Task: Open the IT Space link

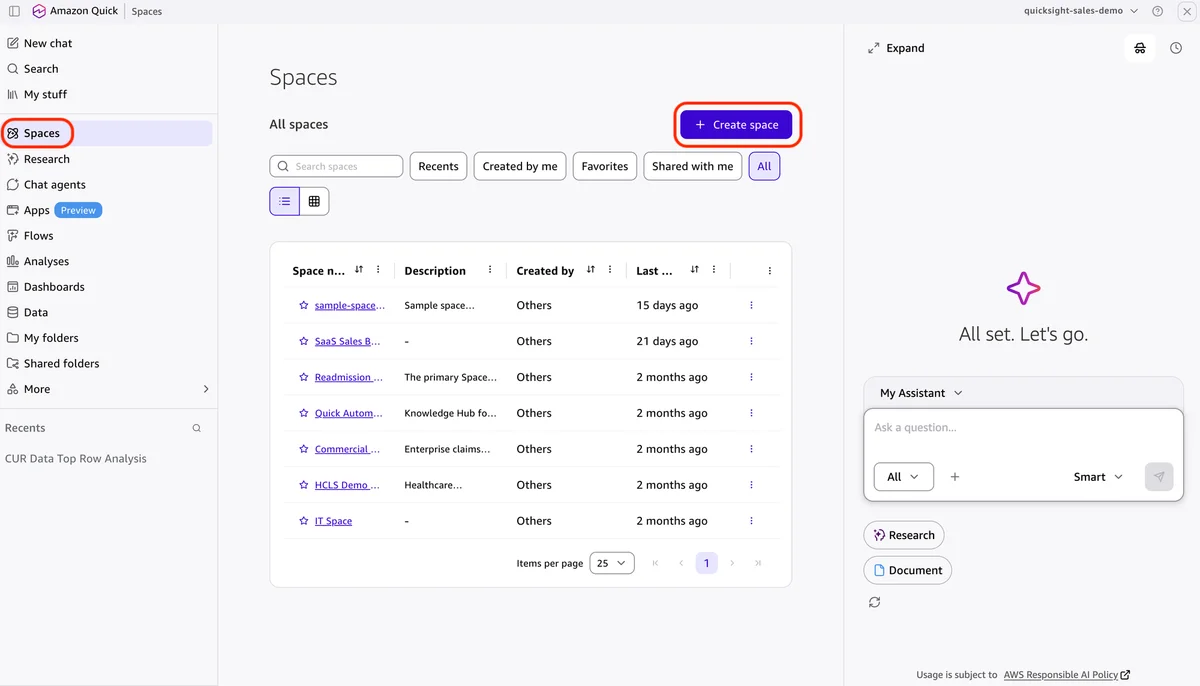Action: (333, 521)
